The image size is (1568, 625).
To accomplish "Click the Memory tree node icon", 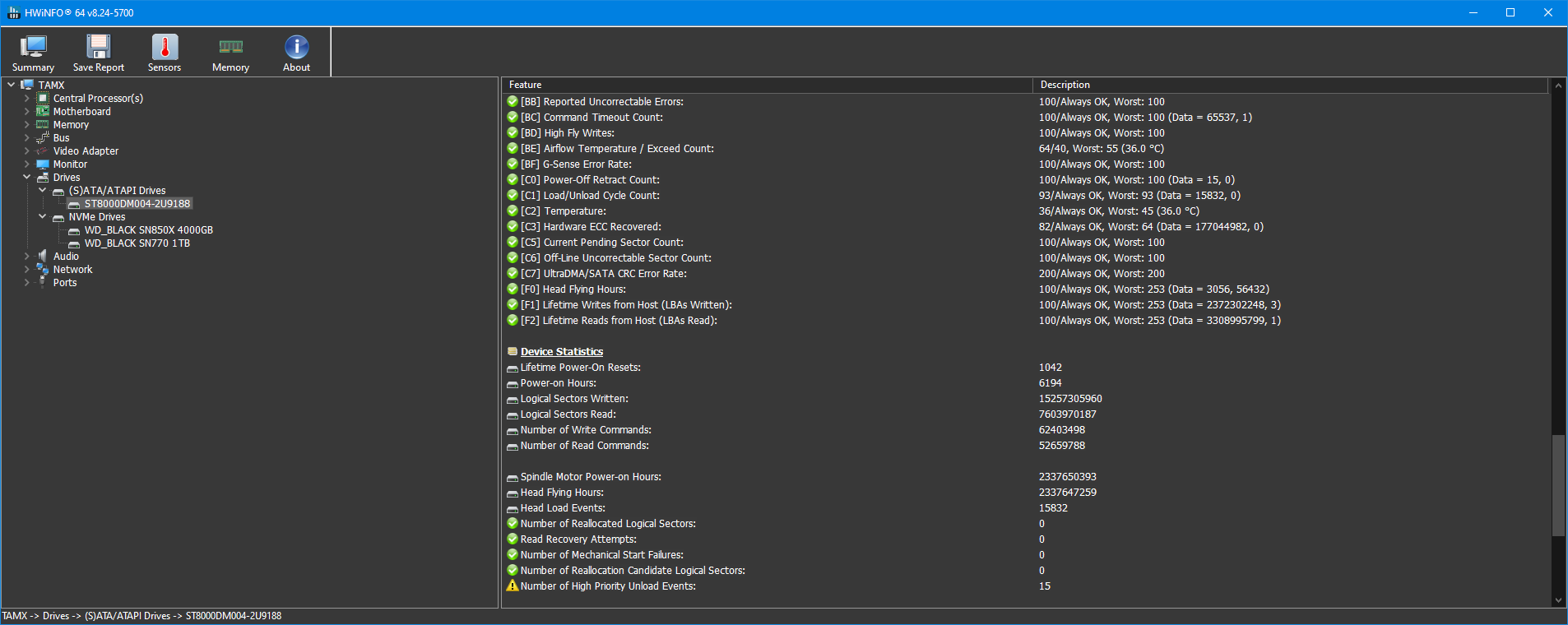I will point(43,124).
